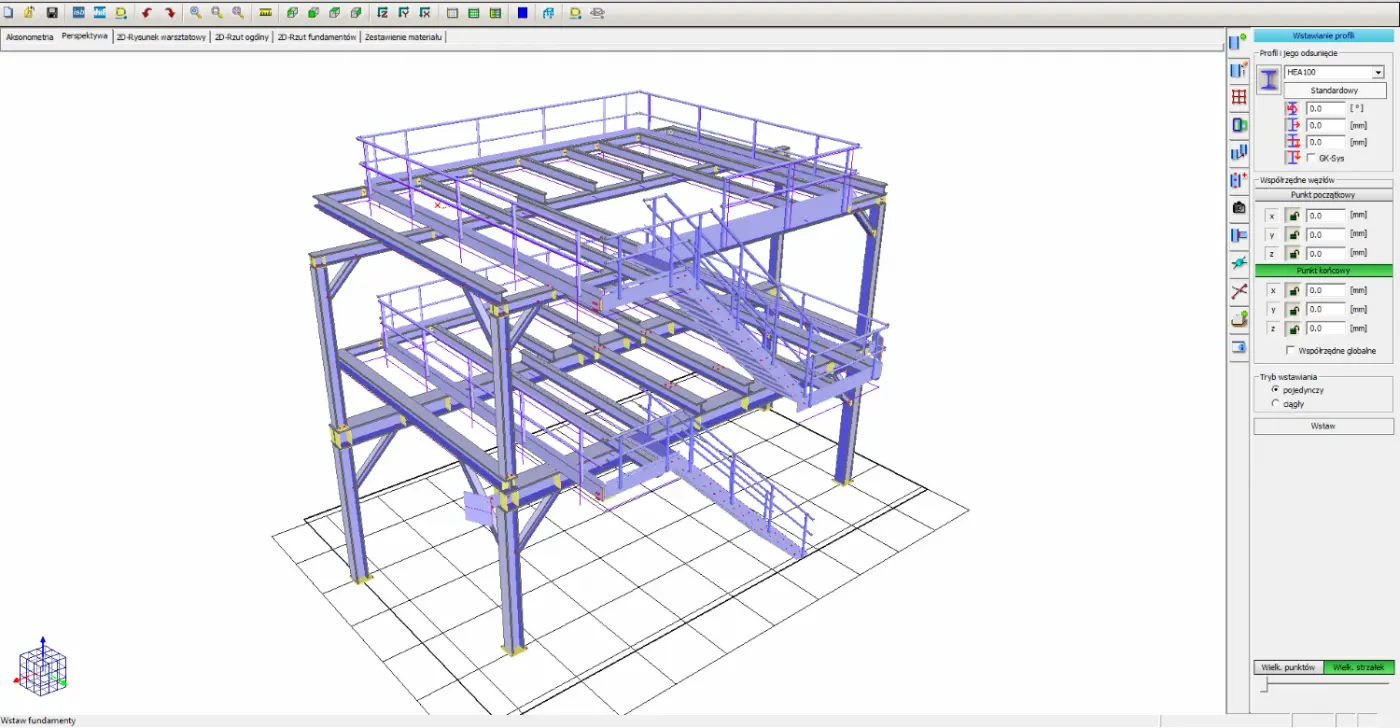Viewport: 1400px width, 728px height.
Task: Switch to the Aksonometria tab
Action: click(x=30, y=37)
